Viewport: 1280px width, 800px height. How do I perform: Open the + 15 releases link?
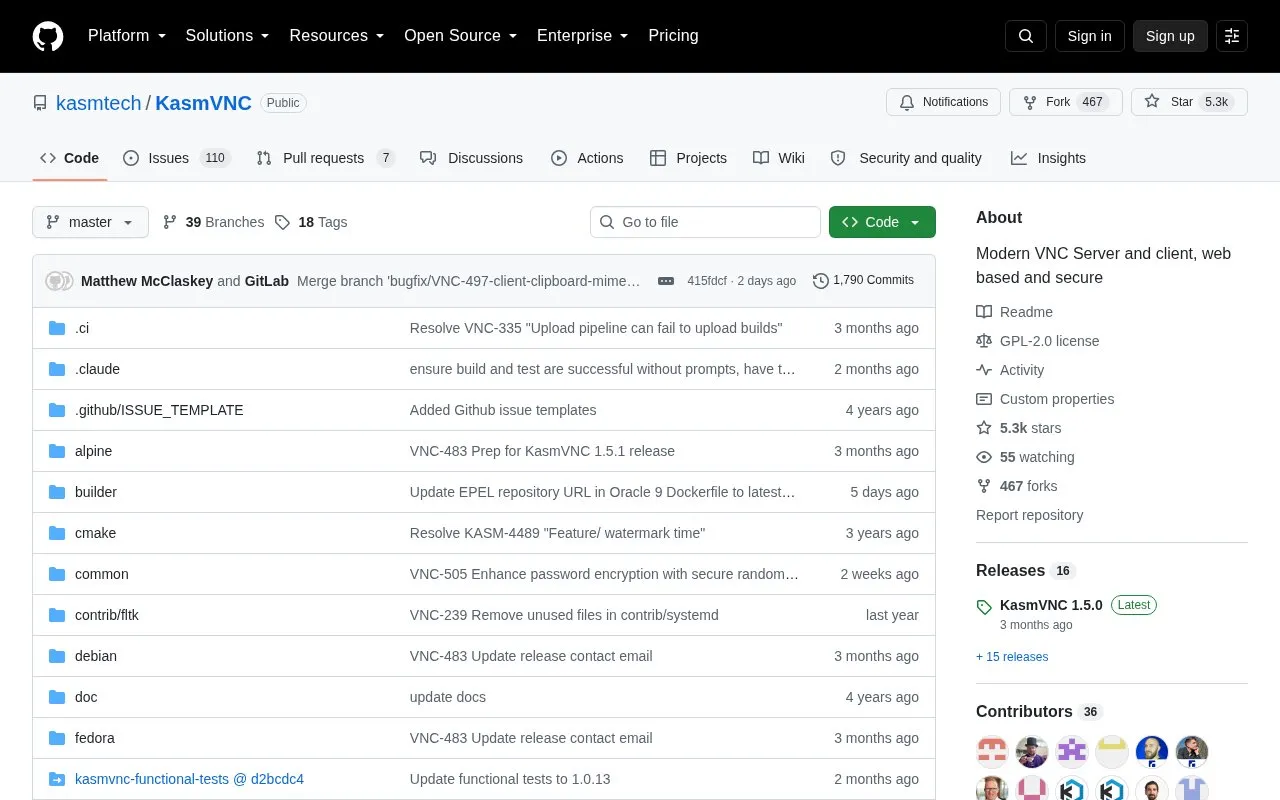tap(1012, 657)
